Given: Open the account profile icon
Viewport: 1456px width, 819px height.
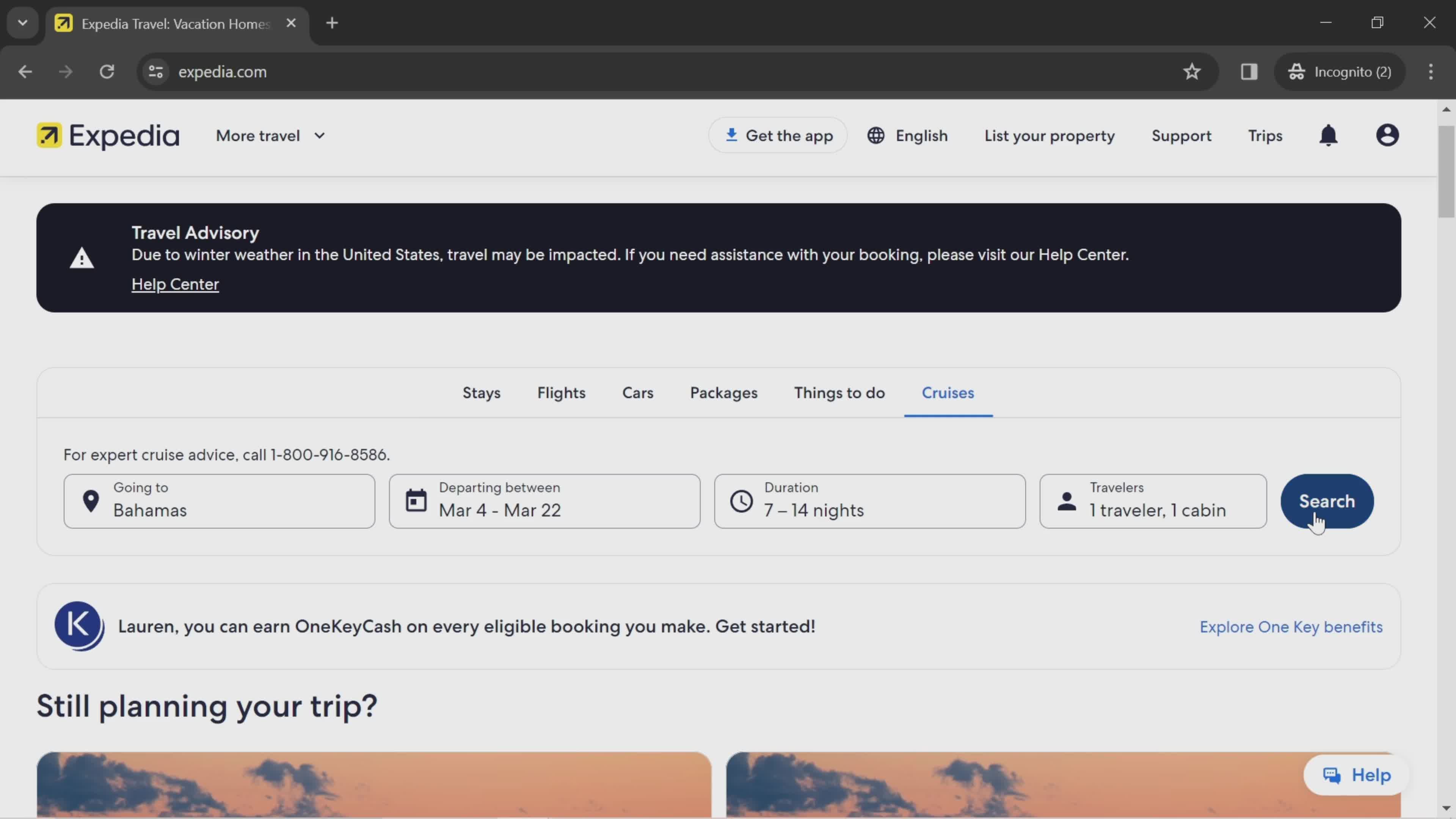Looking at the screenshot, I should 1387,136.
